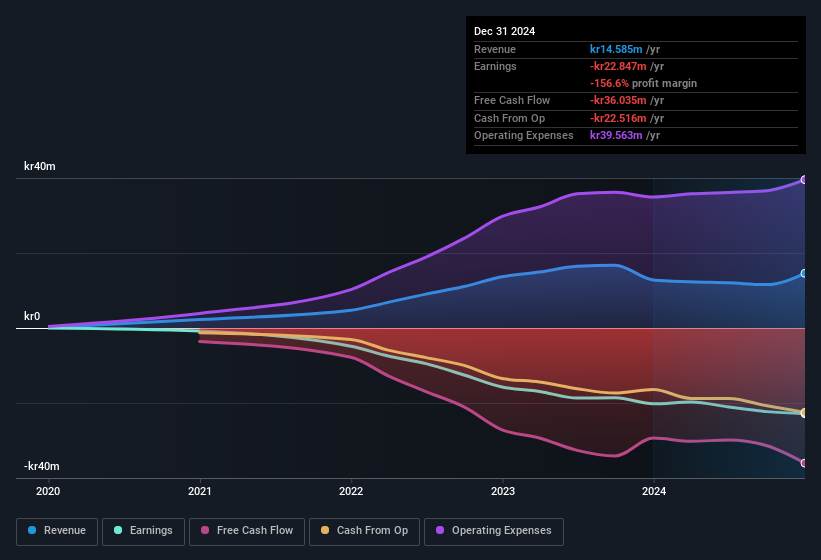Click the kr40m y-axis label
This screenshot has height=560, width=821.
[40, 166]
